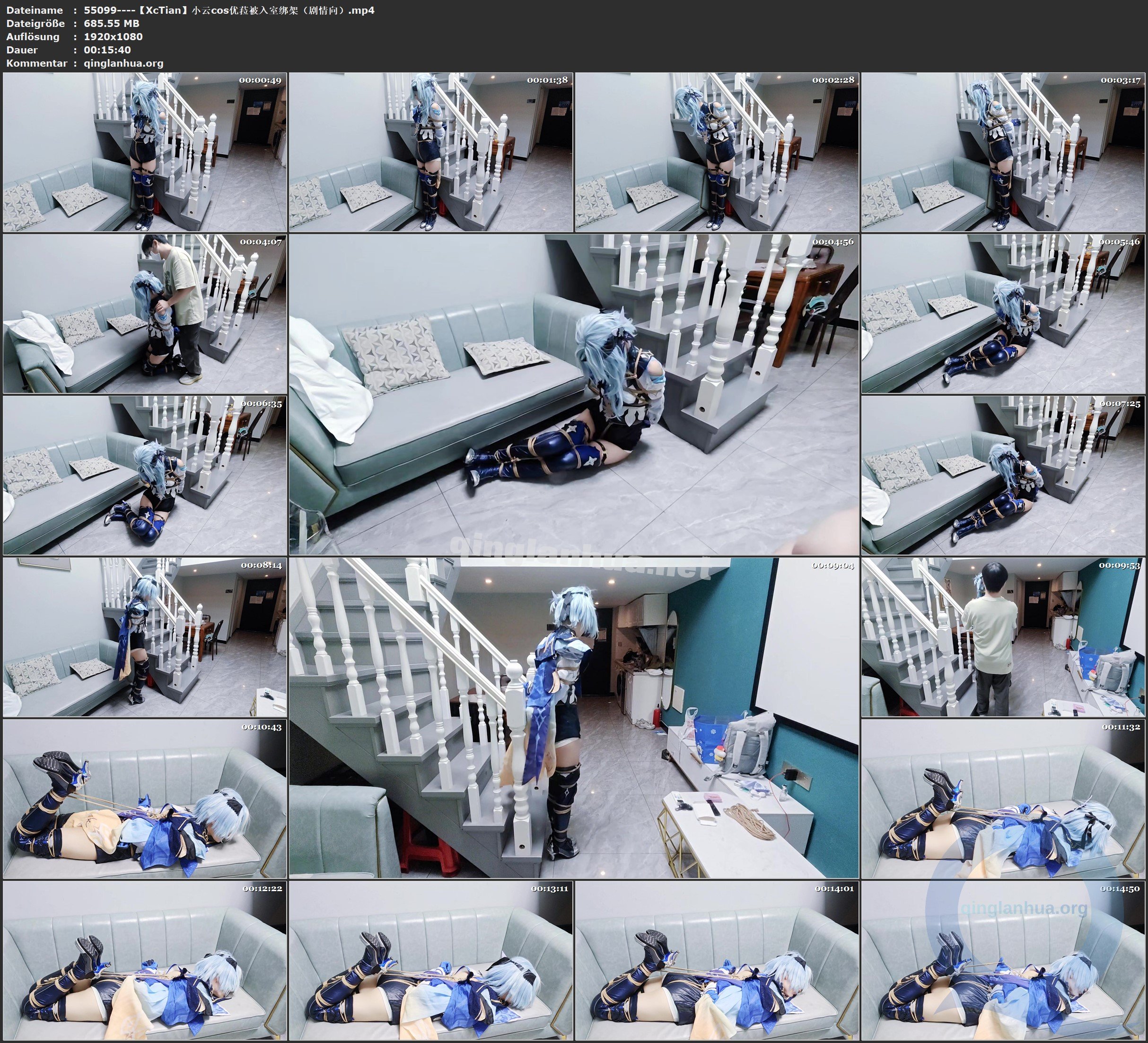Select the frame at 00:01:38
Screen dimensions: 1148x1043
(431, 152)
